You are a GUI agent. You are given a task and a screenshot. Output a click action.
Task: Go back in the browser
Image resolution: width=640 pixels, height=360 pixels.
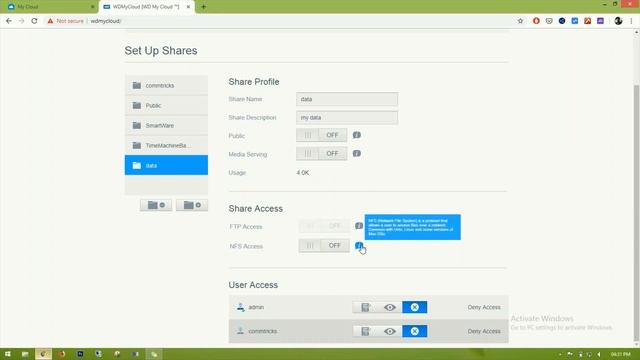tap(9, 21)
